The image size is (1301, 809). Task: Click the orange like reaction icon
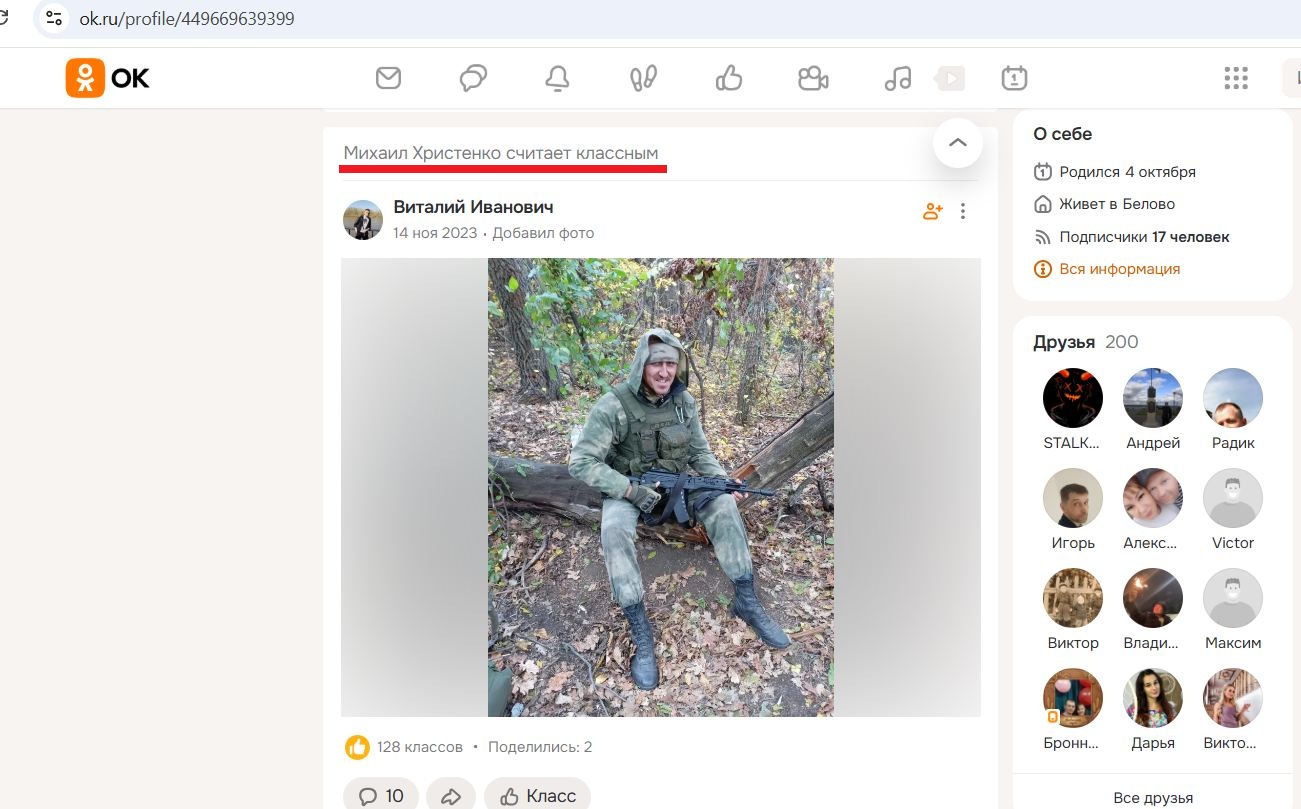coord(357,747)
